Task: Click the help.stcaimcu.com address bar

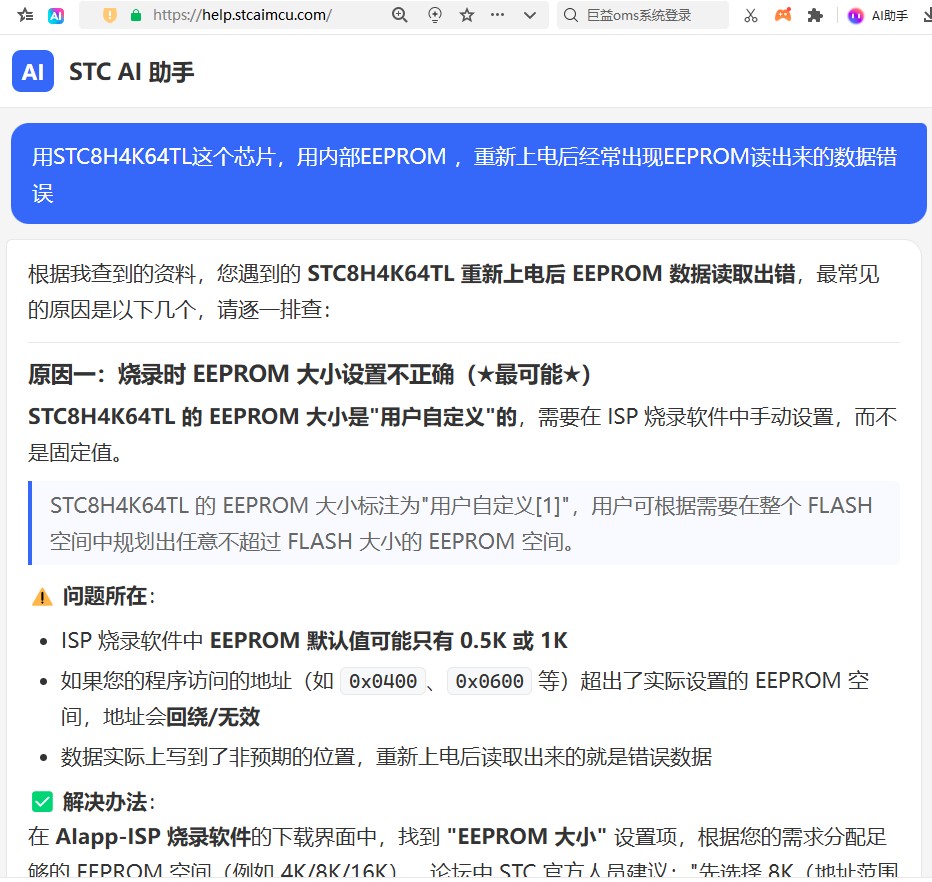Action: click(242, 15)
